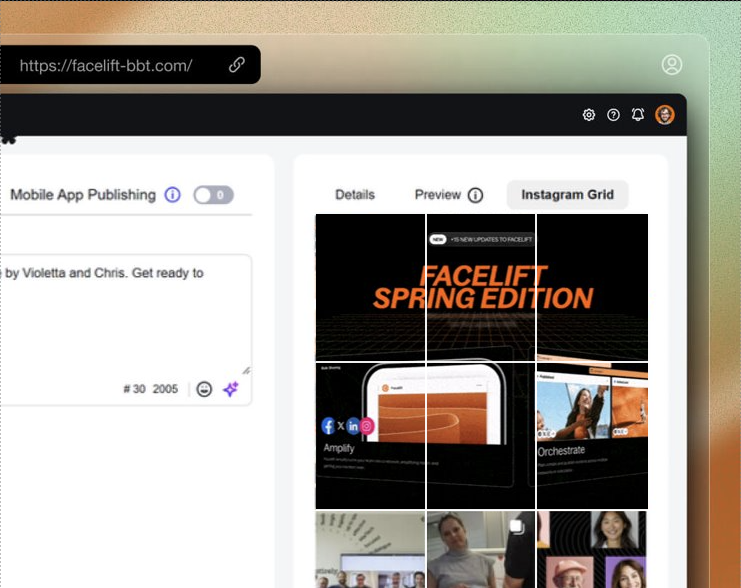Toggle the Mobile App Publishing switch
The height and width of the screenshot is (588, 741).
pos(213,195)
